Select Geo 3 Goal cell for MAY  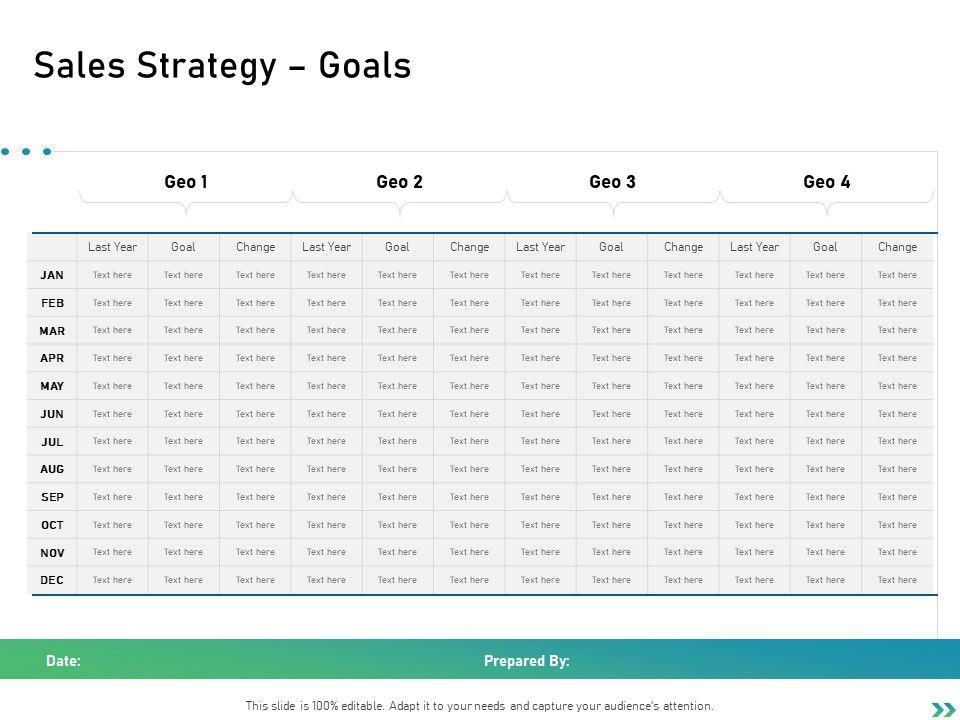coord(611,386)
